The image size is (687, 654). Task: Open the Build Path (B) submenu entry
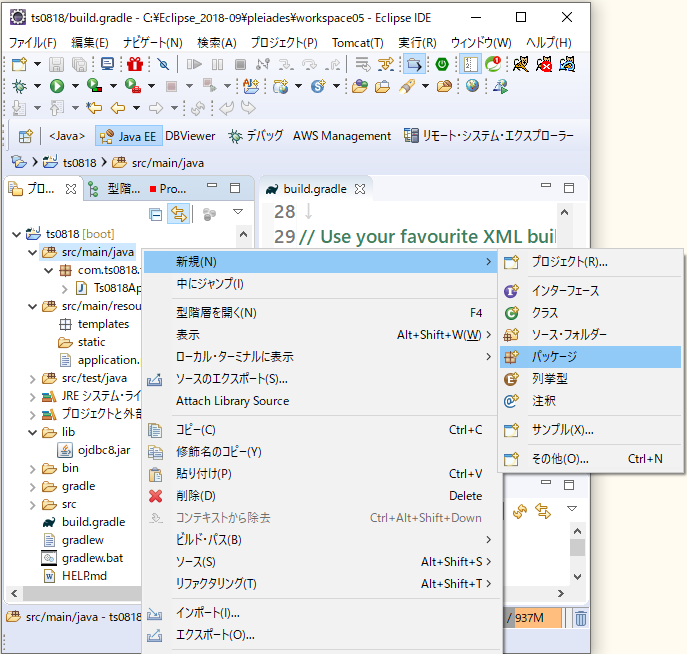click(320, 540)
